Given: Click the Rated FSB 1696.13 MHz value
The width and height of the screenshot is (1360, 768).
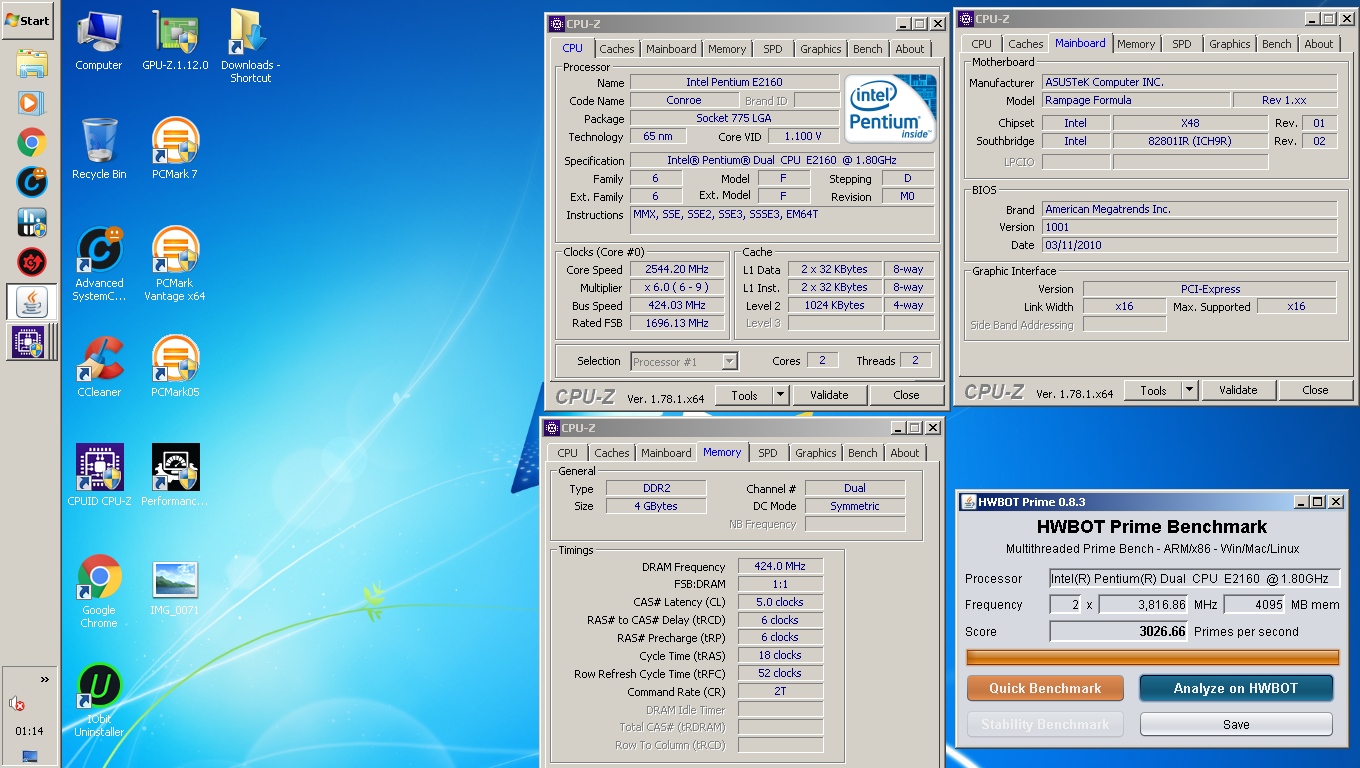Looking at the screenshot, I should pos(677,323).
